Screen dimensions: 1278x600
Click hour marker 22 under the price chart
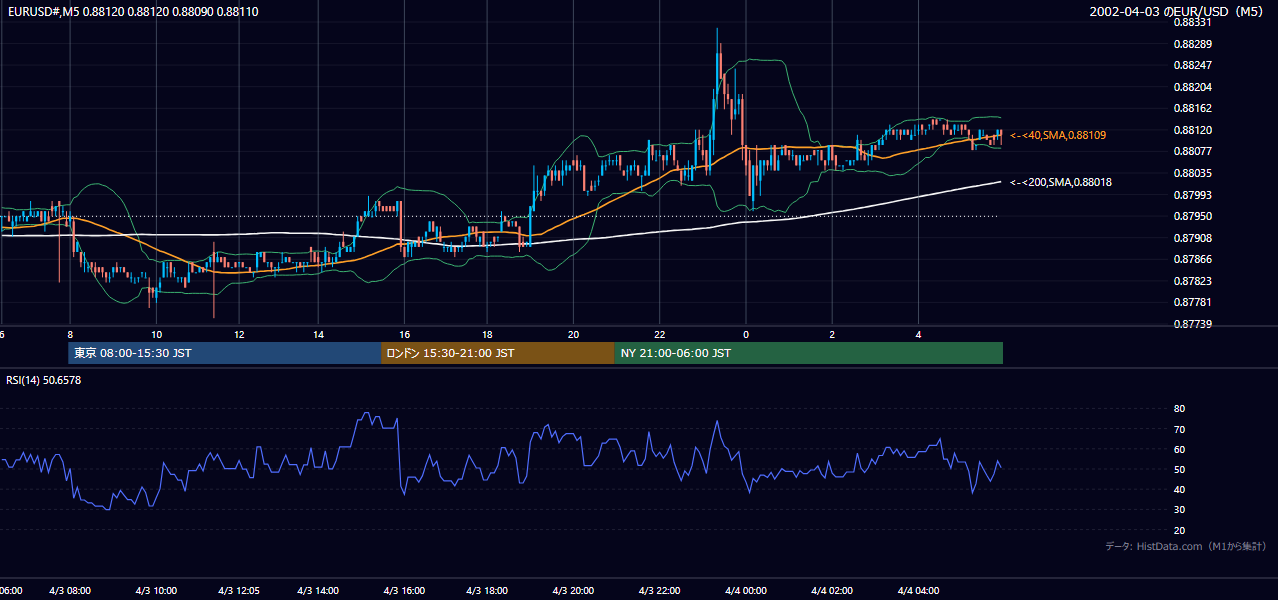coord(660,334)
